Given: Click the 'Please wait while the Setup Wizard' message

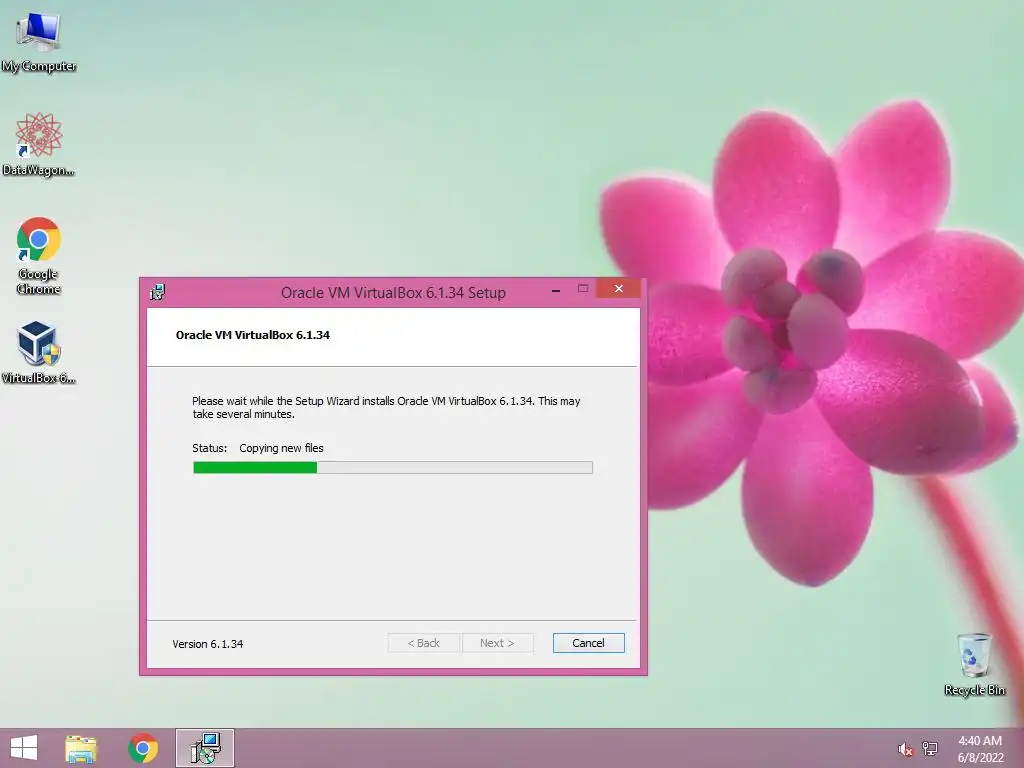Looking at the screenshot, I should 386,408.
